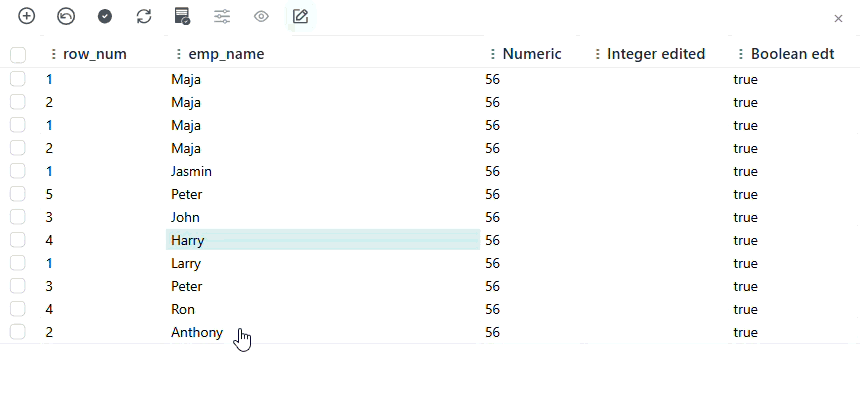Open the Boolean edt column dots menu

click(740, 54)
